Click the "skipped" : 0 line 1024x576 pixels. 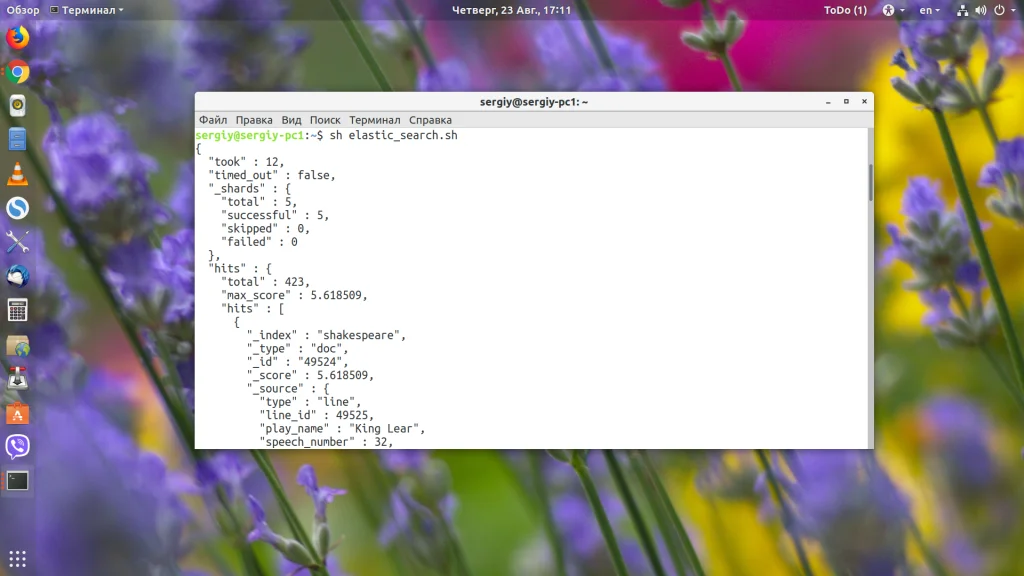pos(265,229)
